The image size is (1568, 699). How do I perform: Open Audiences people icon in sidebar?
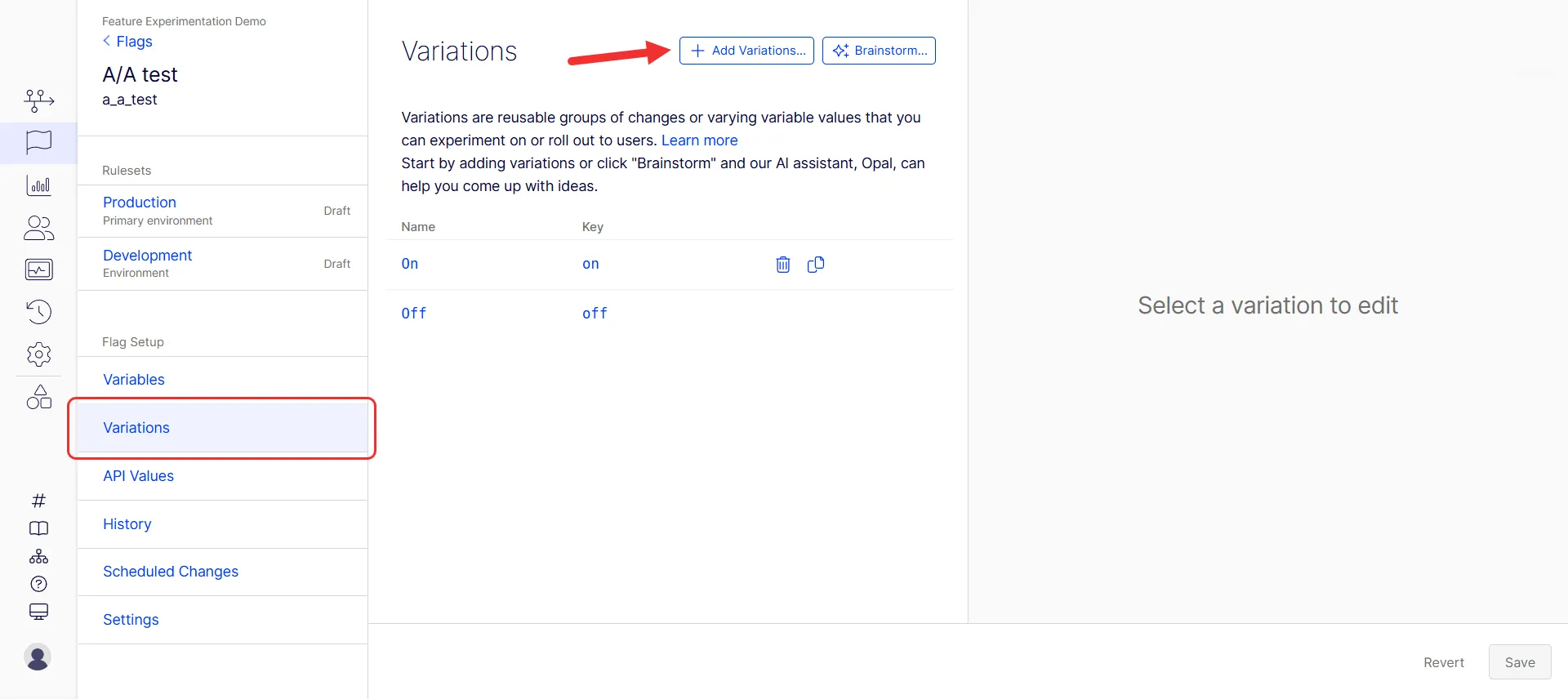pyautogui.click(x=38, y=228)
